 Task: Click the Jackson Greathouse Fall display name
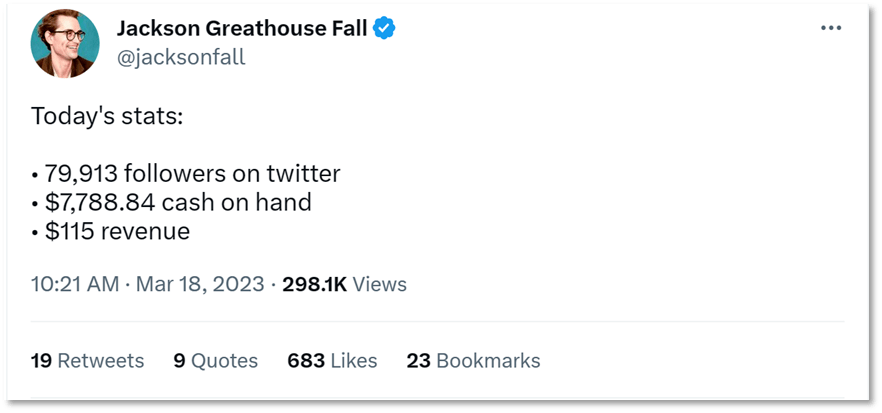[x=242, y=28]
